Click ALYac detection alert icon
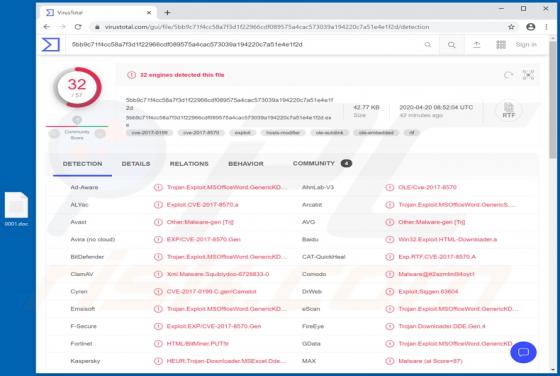The image size is (560, 376). 158,205
